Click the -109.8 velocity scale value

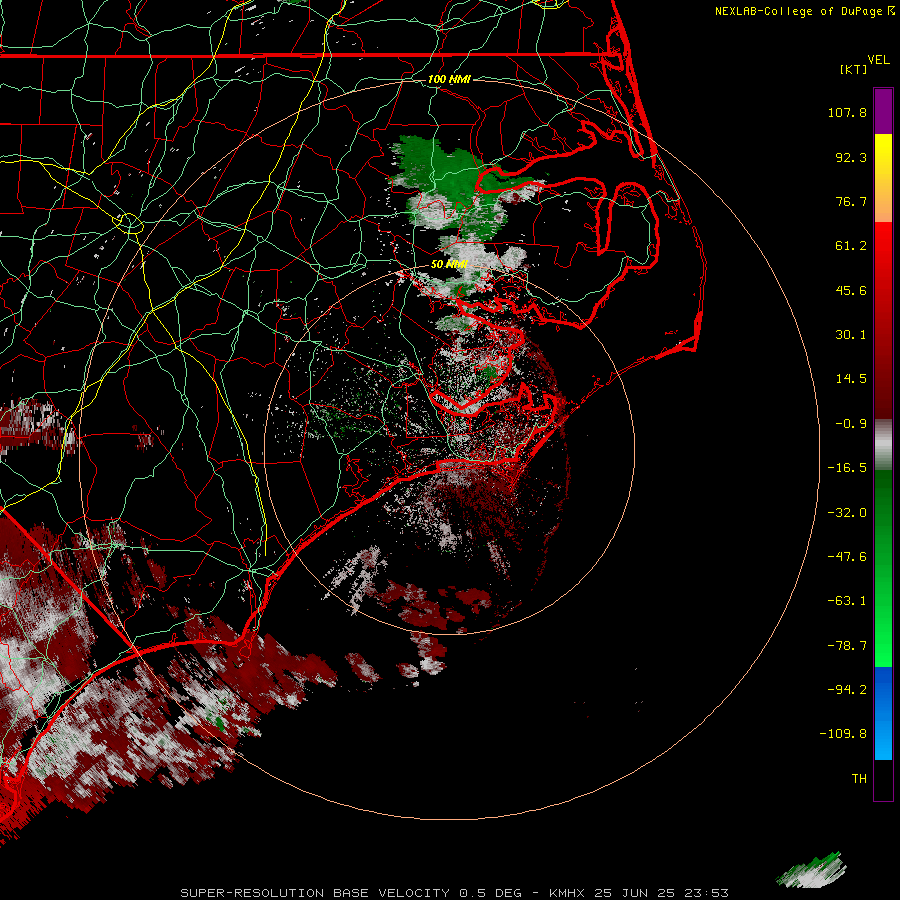(843, 734)
